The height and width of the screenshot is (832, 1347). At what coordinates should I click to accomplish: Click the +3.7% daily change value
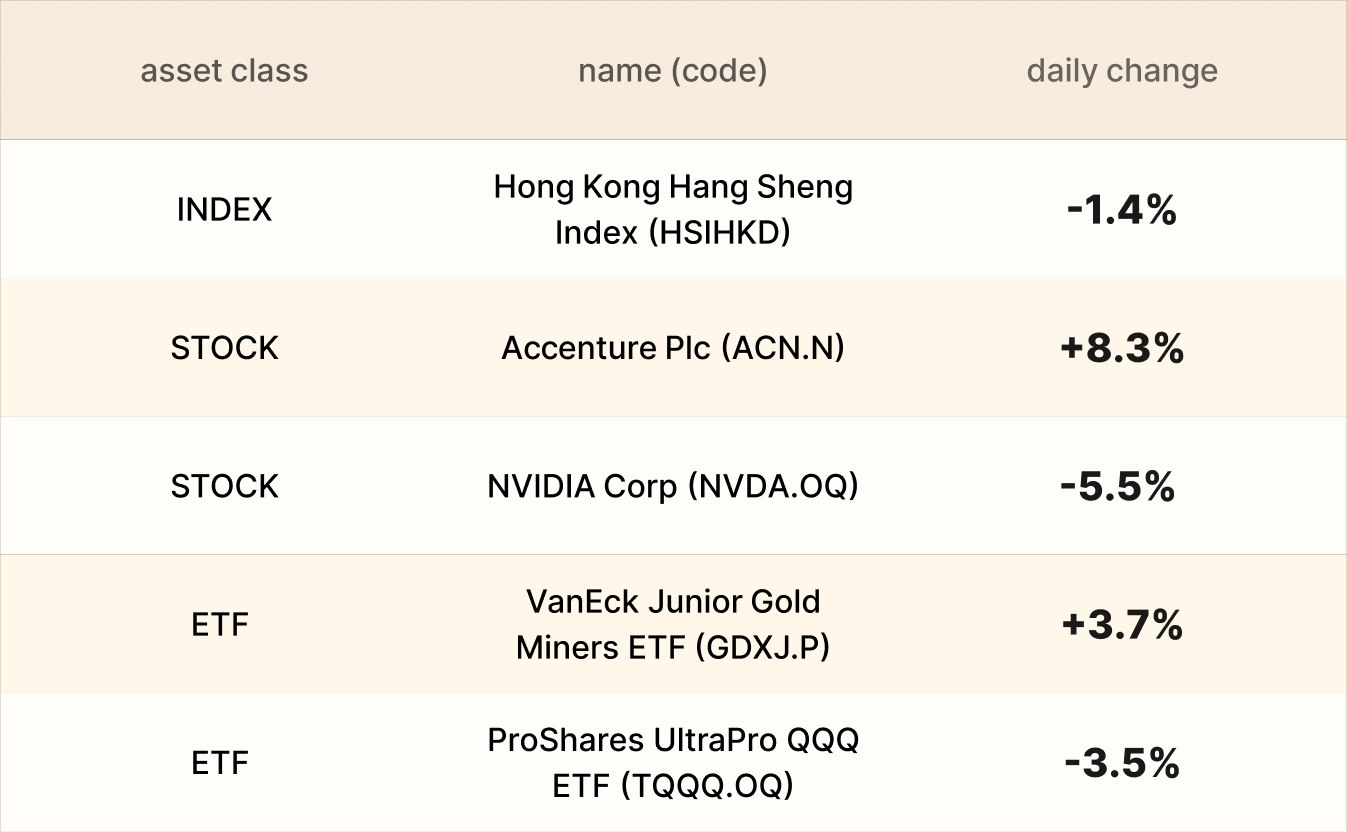point(1122,626)
